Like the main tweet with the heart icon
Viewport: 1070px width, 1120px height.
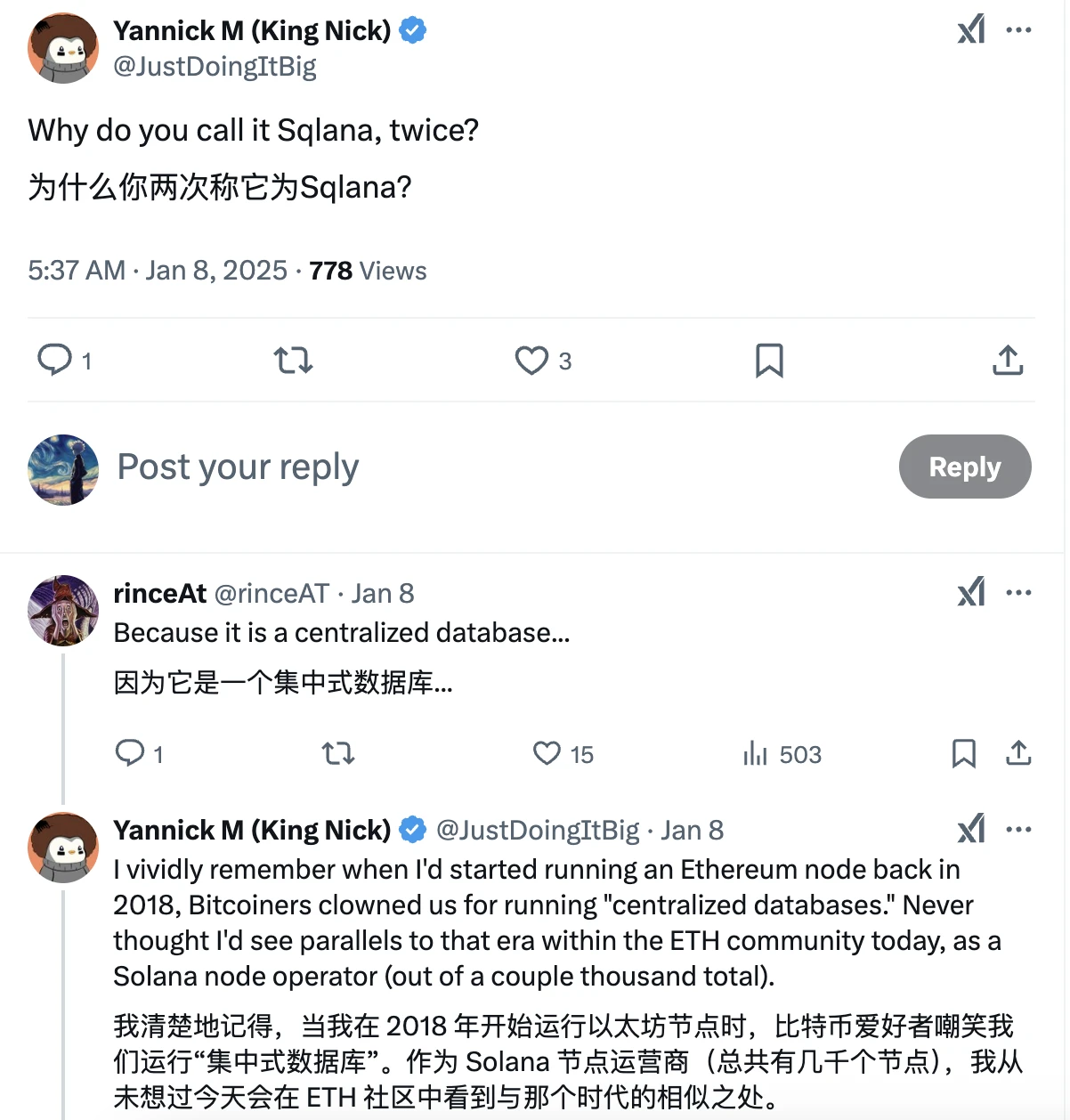point(531,361)
